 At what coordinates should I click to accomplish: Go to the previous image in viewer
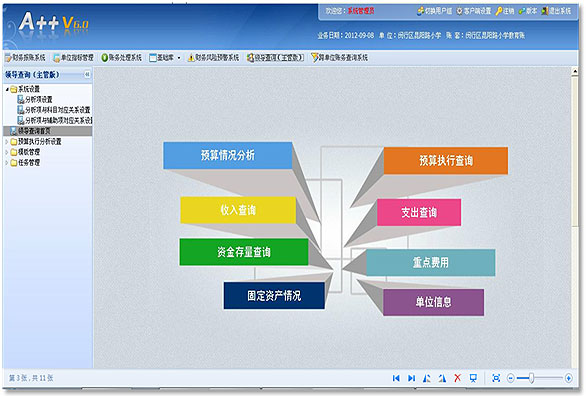[x=396, y=378]
